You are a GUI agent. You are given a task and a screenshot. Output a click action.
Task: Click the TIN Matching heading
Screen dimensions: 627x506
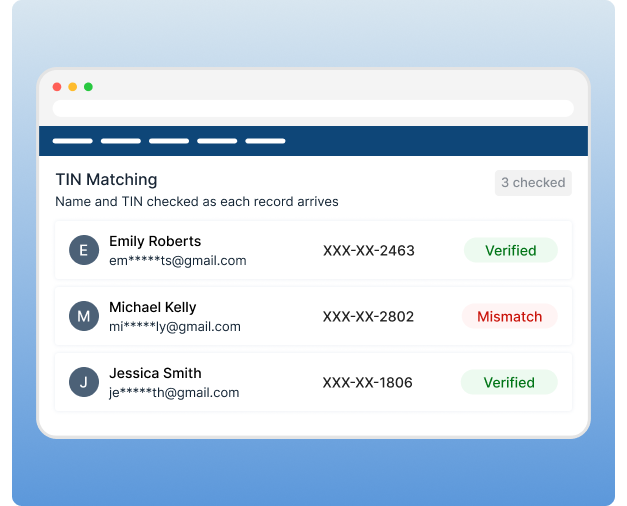click(106, 180)
